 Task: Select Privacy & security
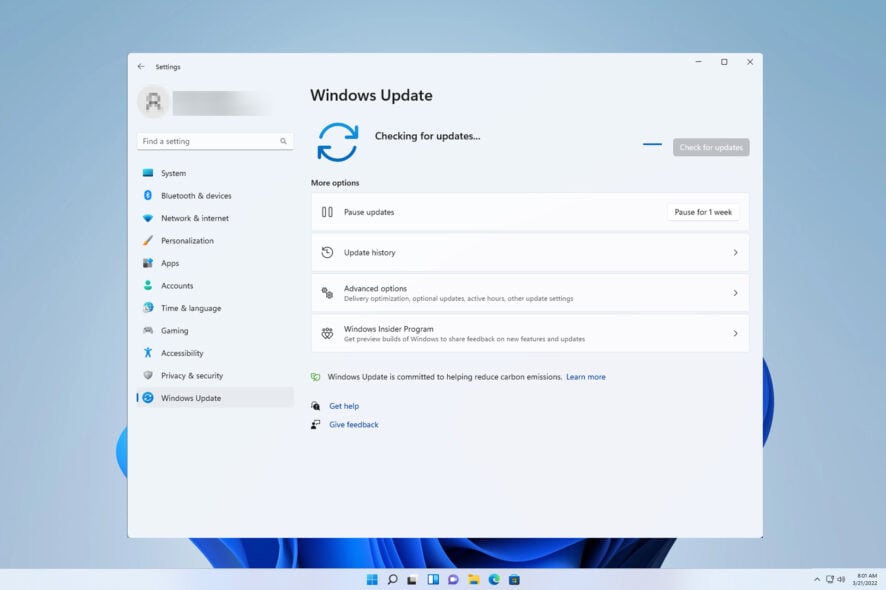(215, 375)
